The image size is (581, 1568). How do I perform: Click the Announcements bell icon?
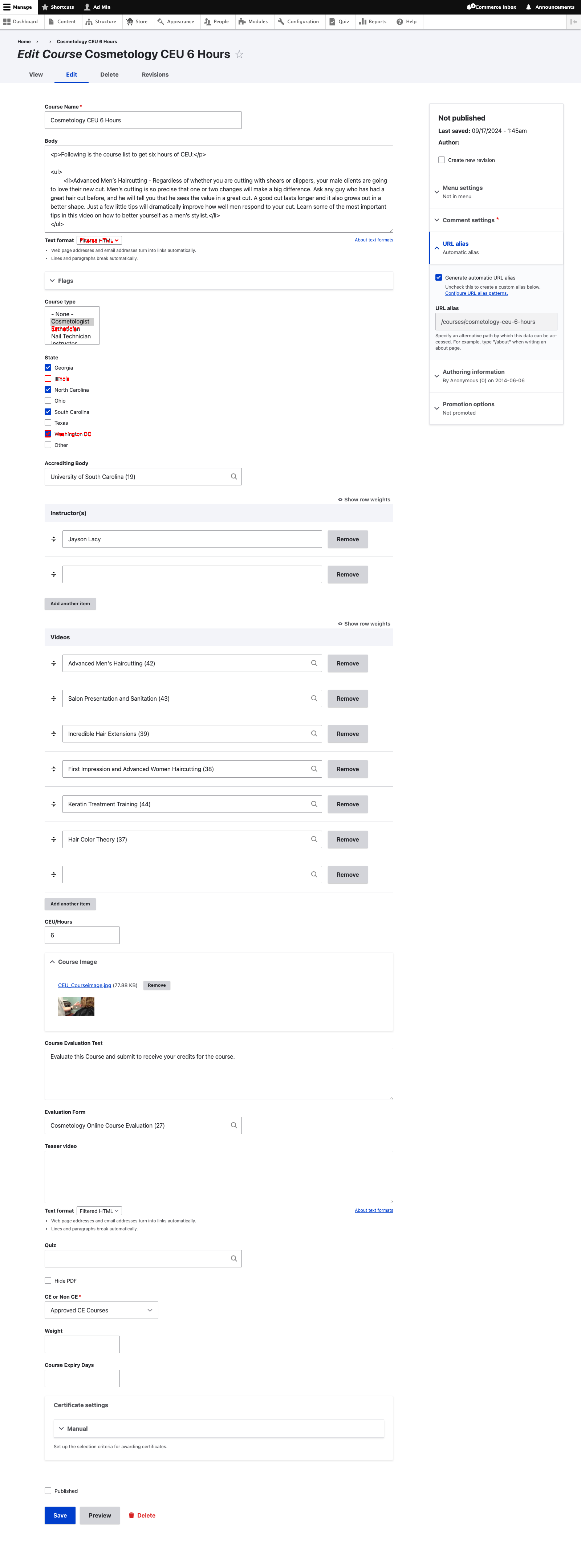click(529, 7)
